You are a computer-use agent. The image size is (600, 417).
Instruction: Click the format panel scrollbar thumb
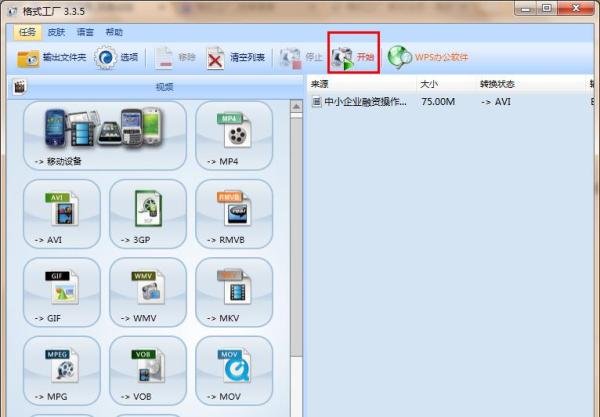(x=296, y=236)
